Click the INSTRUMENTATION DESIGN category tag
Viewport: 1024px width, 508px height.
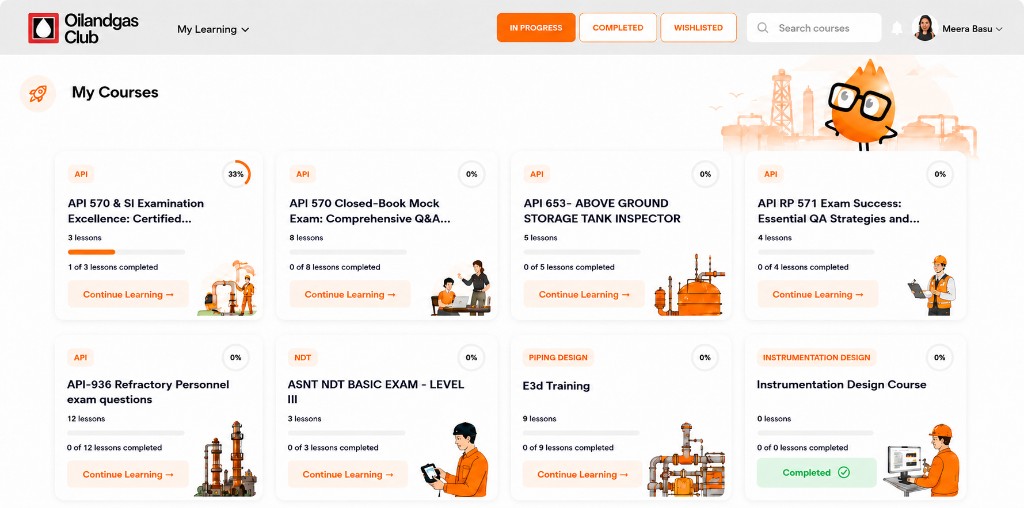816,357
